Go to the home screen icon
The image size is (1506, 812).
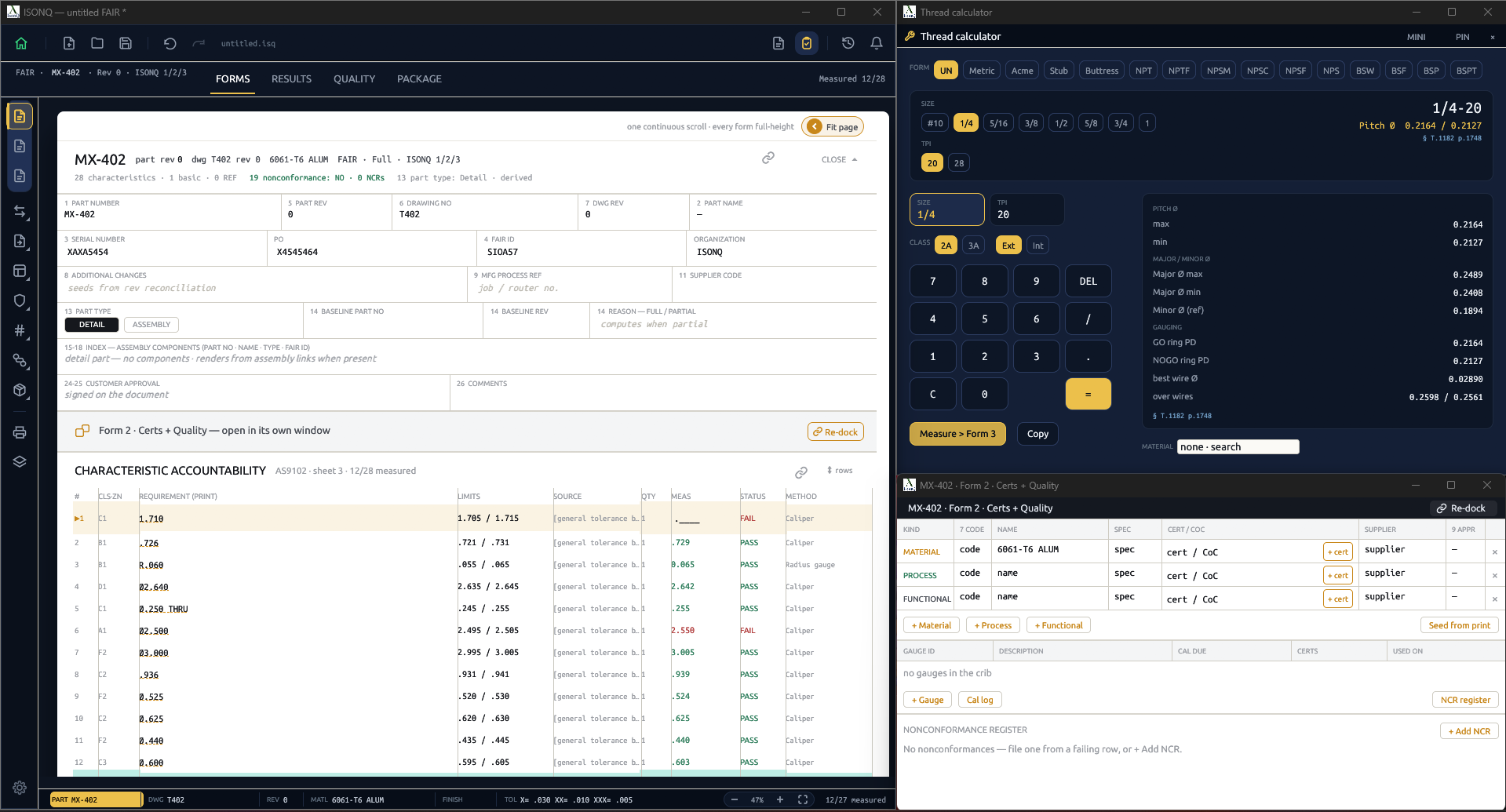tap(21, 43)
